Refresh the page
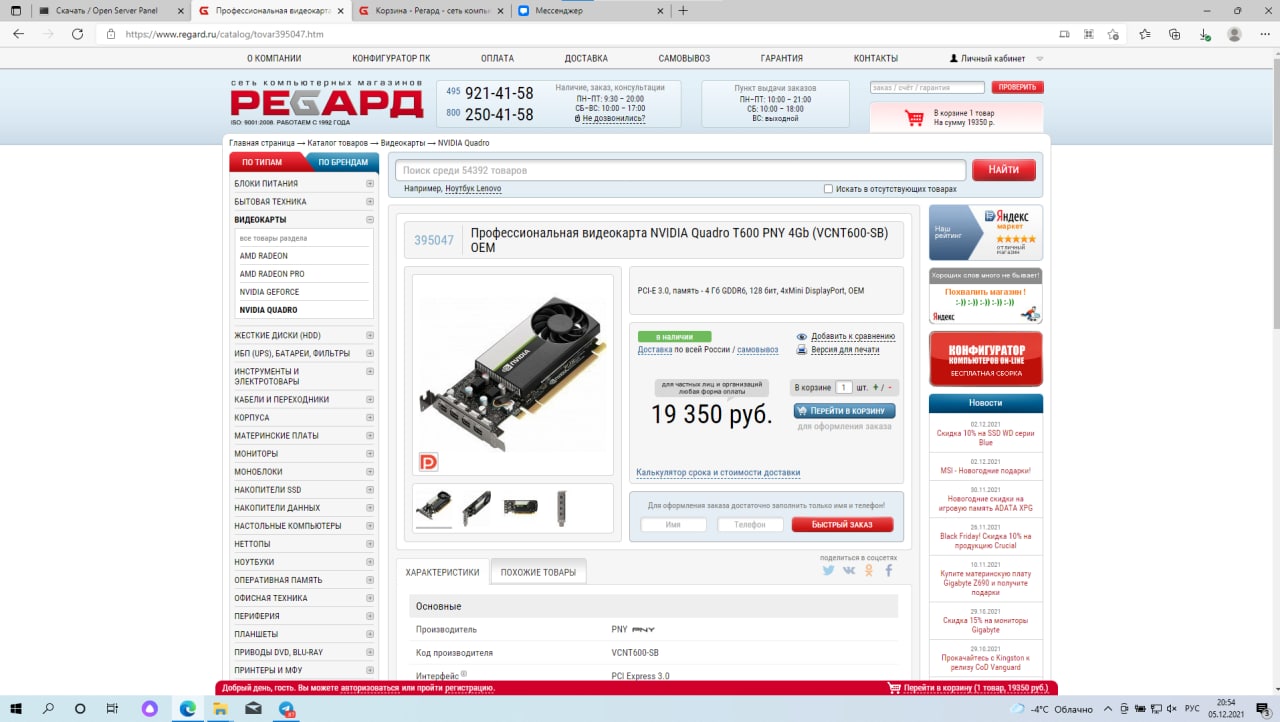Screen dimensions: 1280x722 pyautogui.click(x=78, y=34)
